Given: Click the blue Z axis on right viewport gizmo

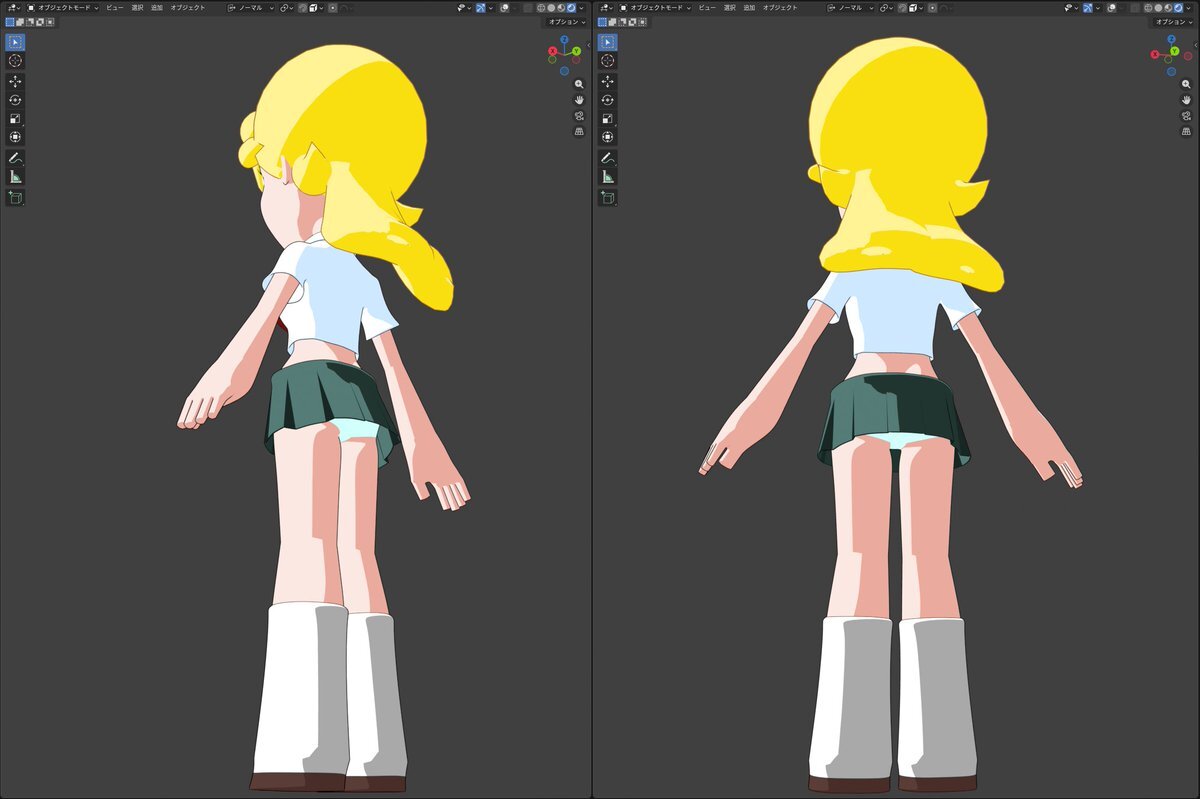Looking at the screenshot, I should click(1172, 39).
